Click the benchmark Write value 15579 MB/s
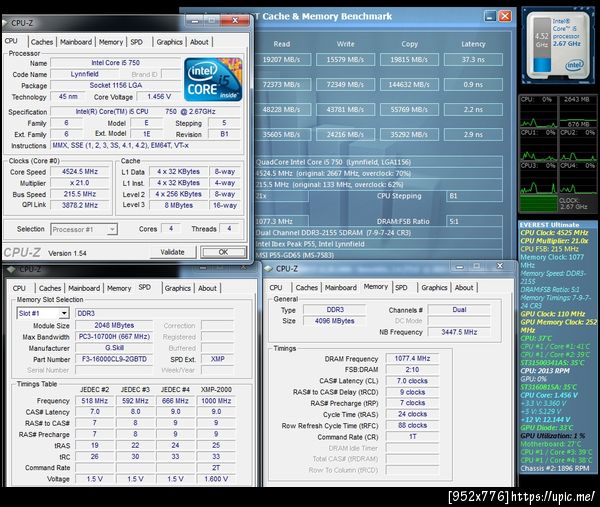 click(345, 60)
